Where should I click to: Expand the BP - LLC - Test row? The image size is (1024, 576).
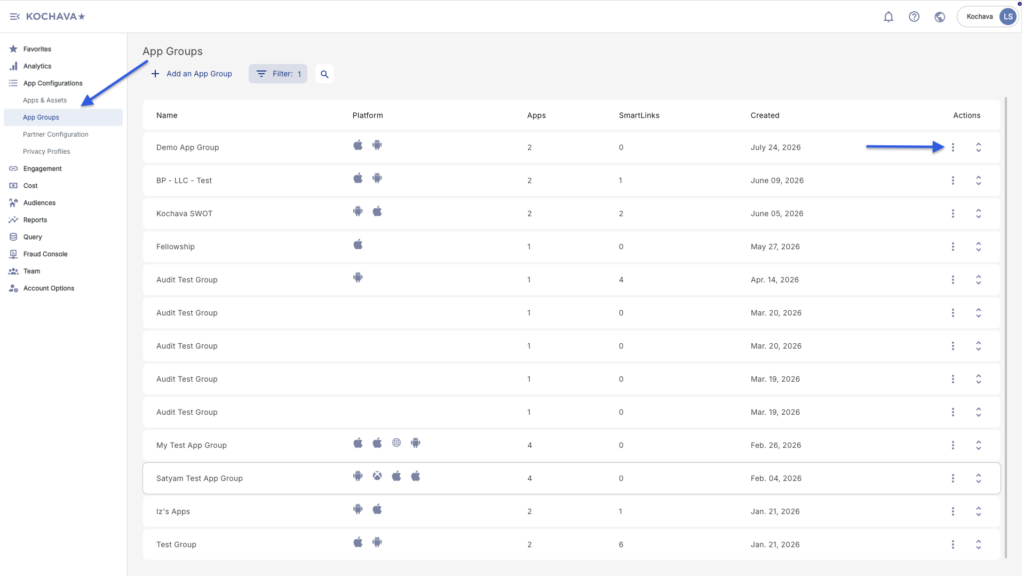[x=978, y=180]
